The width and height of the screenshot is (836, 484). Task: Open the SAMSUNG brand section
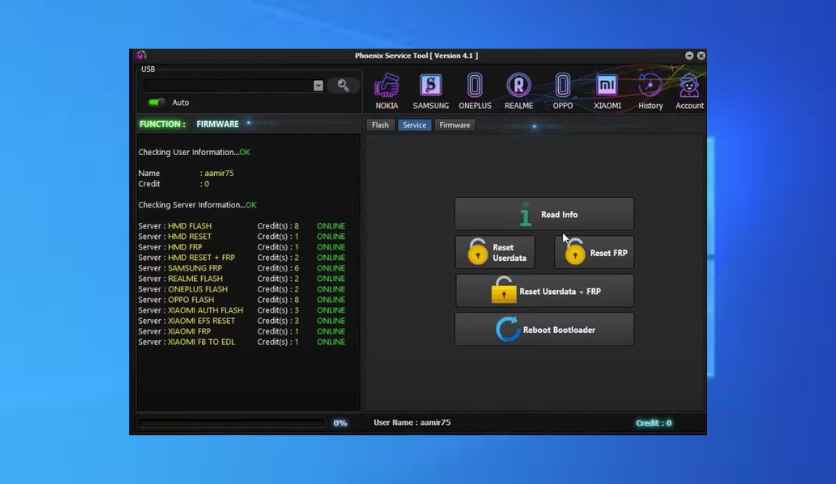point(431,91)
